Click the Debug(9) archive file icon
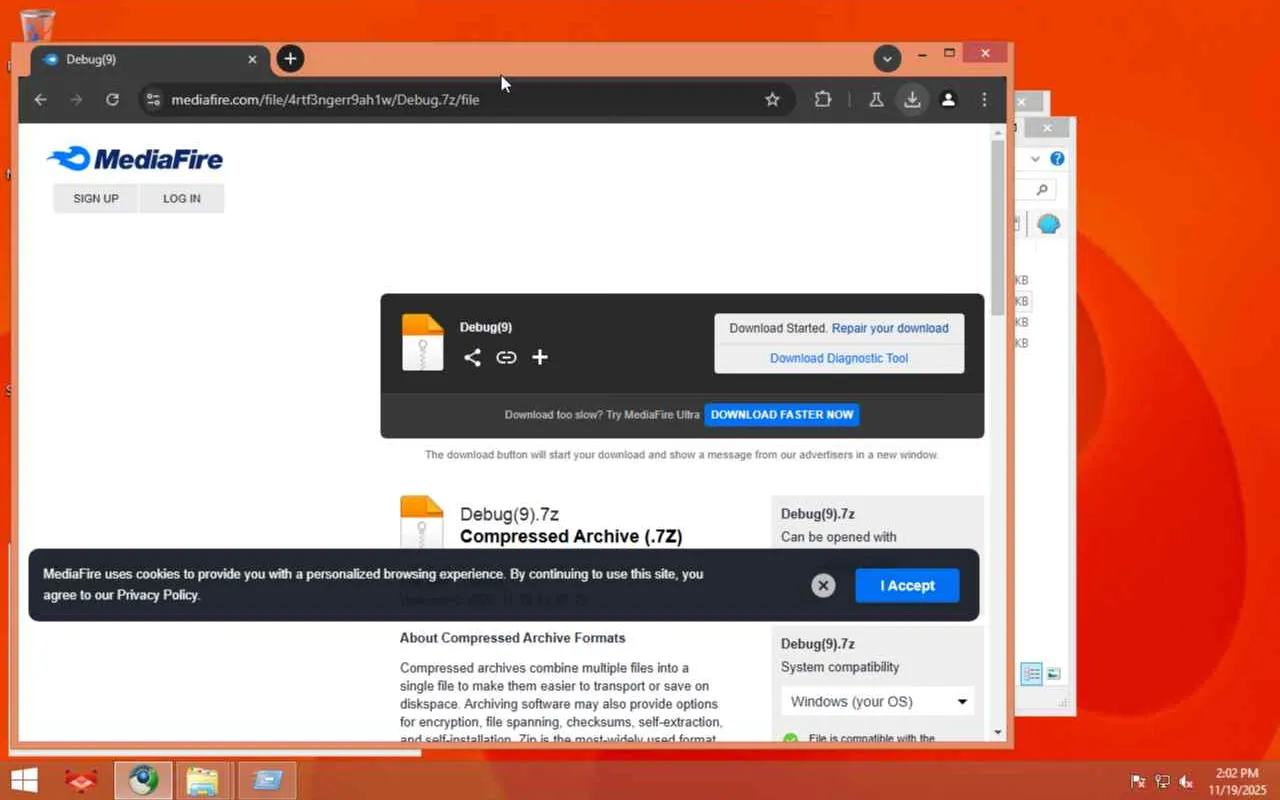 tap(422, 342)
